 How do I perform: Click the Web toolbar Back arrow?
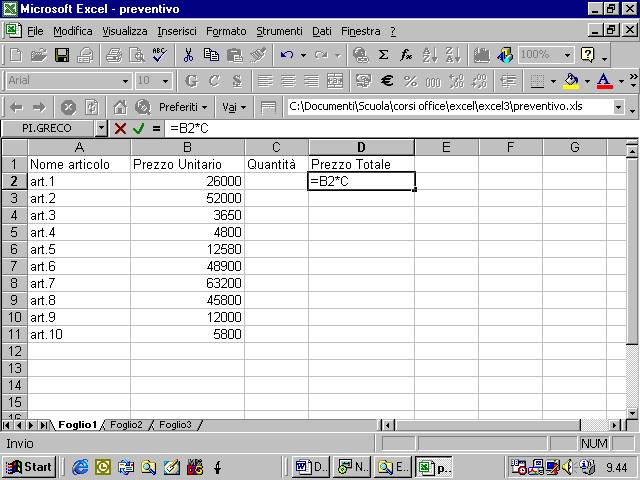tap(16, 107)
